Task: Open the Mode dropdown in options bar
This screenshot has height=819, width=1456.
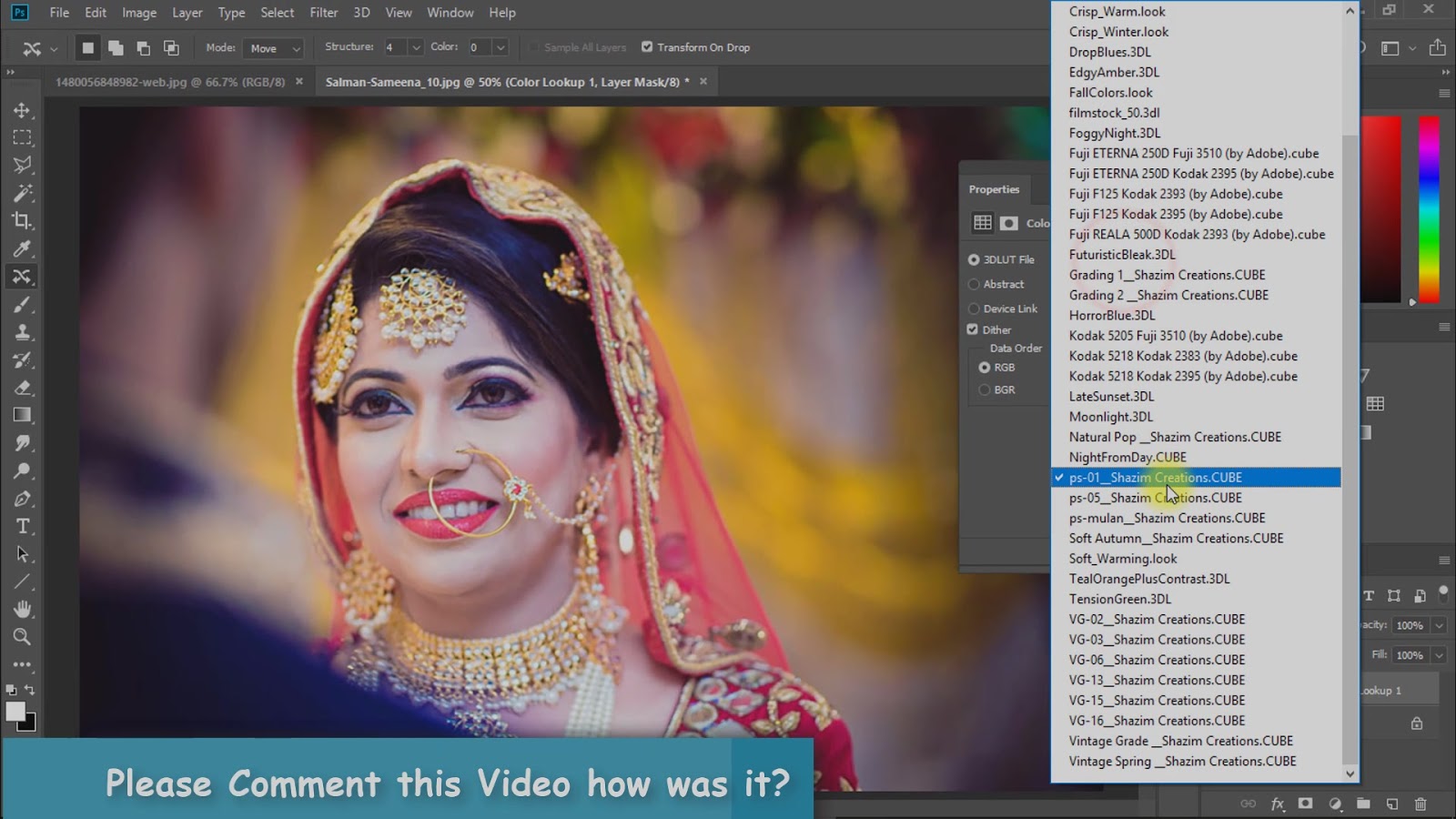Action: coord(272,47)
